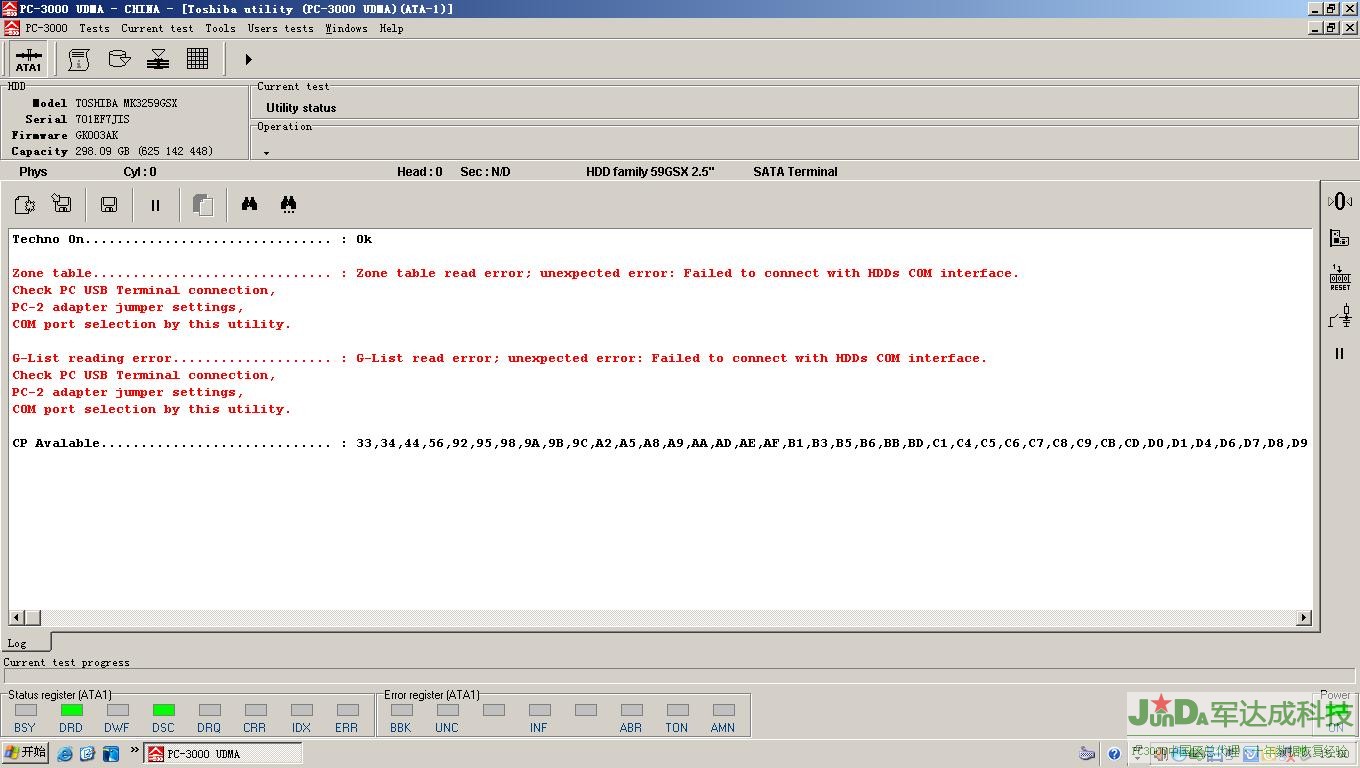Viewport: 1360px width, 768px height.
Task: Open the Tests menu
Action: pyautogui.click(x=94, y=28)
